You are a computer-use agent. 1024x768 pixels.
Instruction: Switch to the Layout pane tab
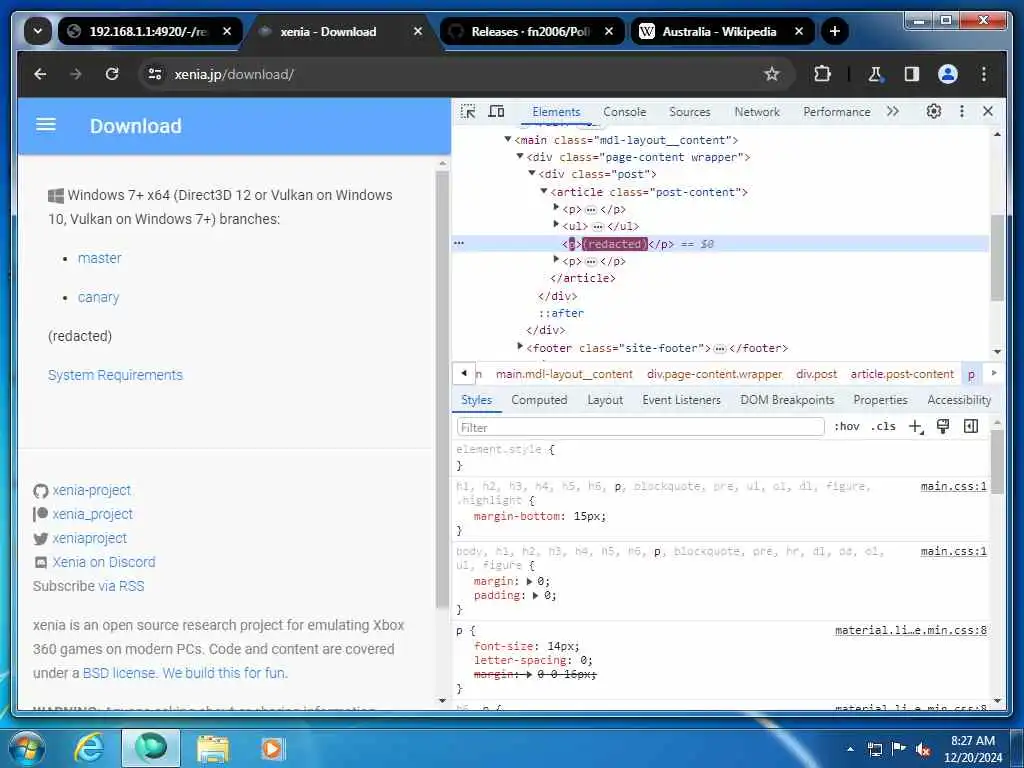coord(605,400)
